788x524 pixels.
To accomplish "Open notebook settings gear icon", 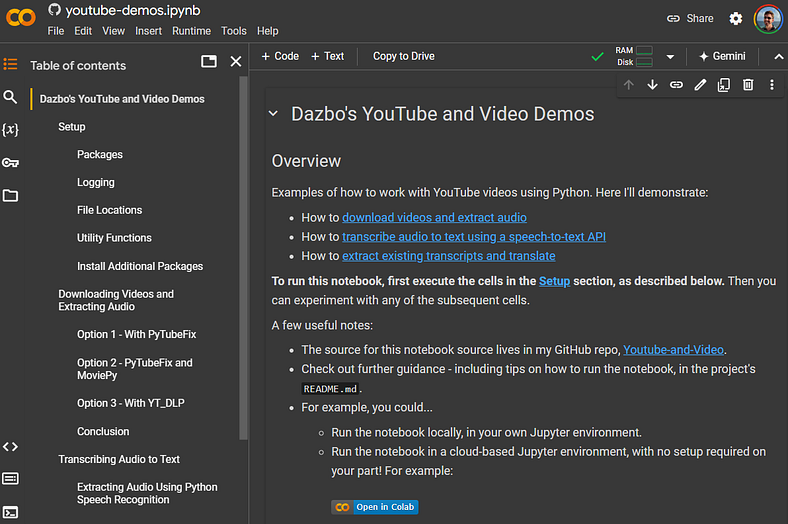I will pos(736,18).
